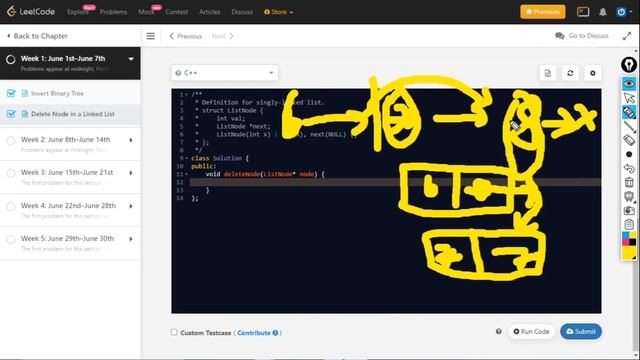Toggle Delete Node in a Linked List checkbox

point(11,114)
